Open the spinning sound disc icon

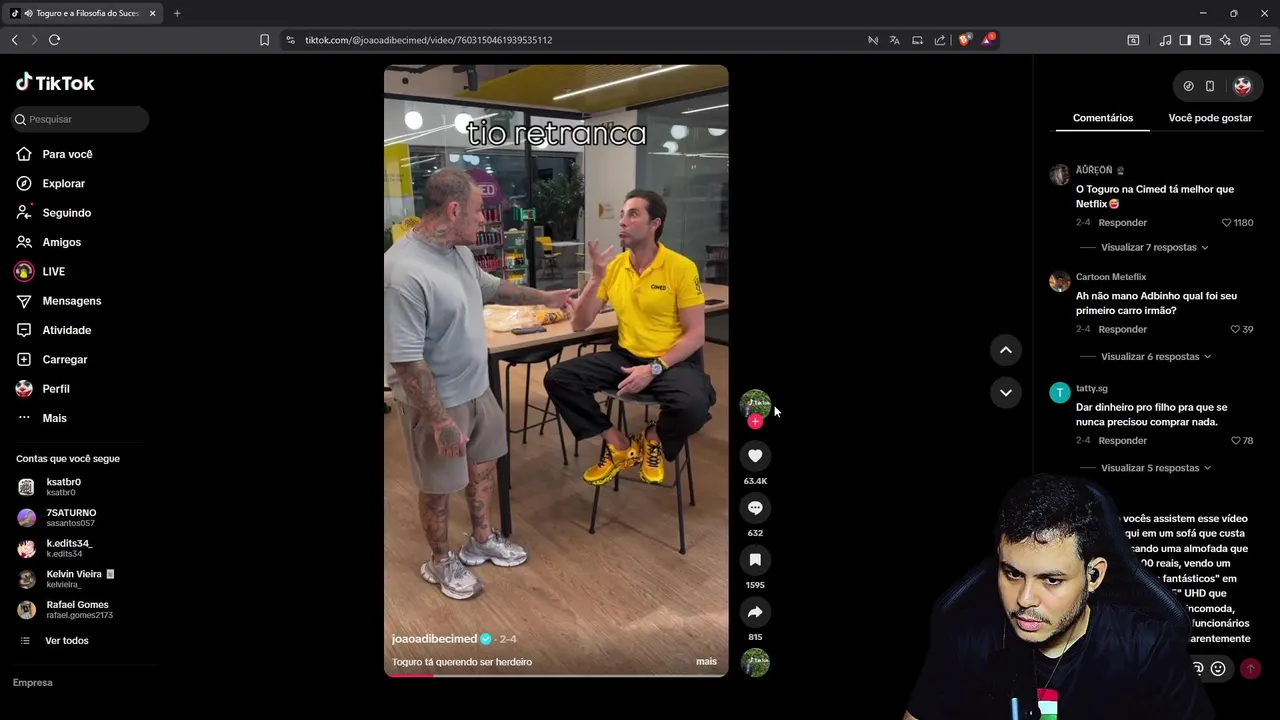pos(755,662)
